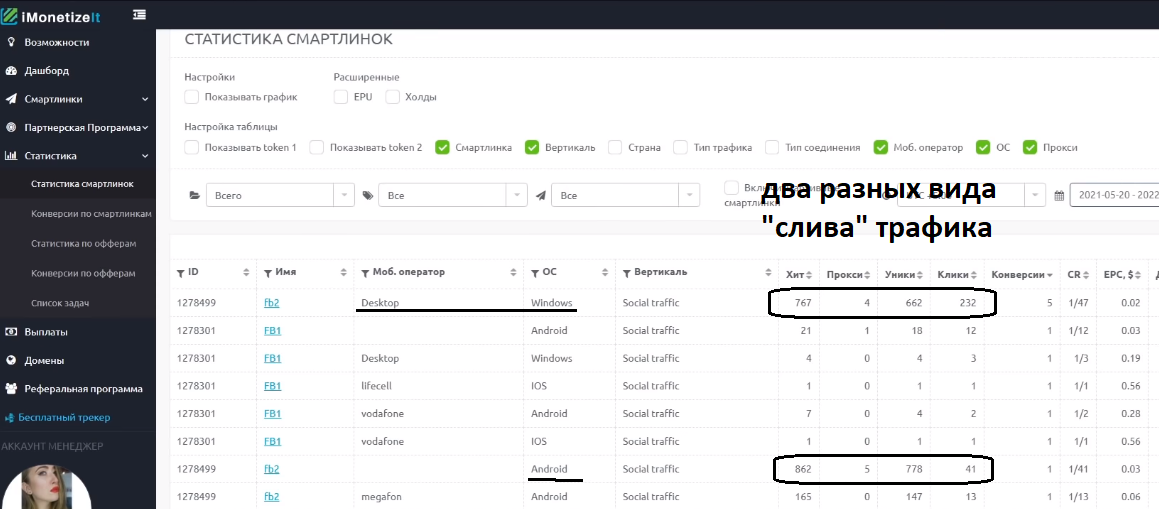Check the Тип трафика checkbox
The height and width of the screenshot is (509, 1159).
click(x=681, y=147)
